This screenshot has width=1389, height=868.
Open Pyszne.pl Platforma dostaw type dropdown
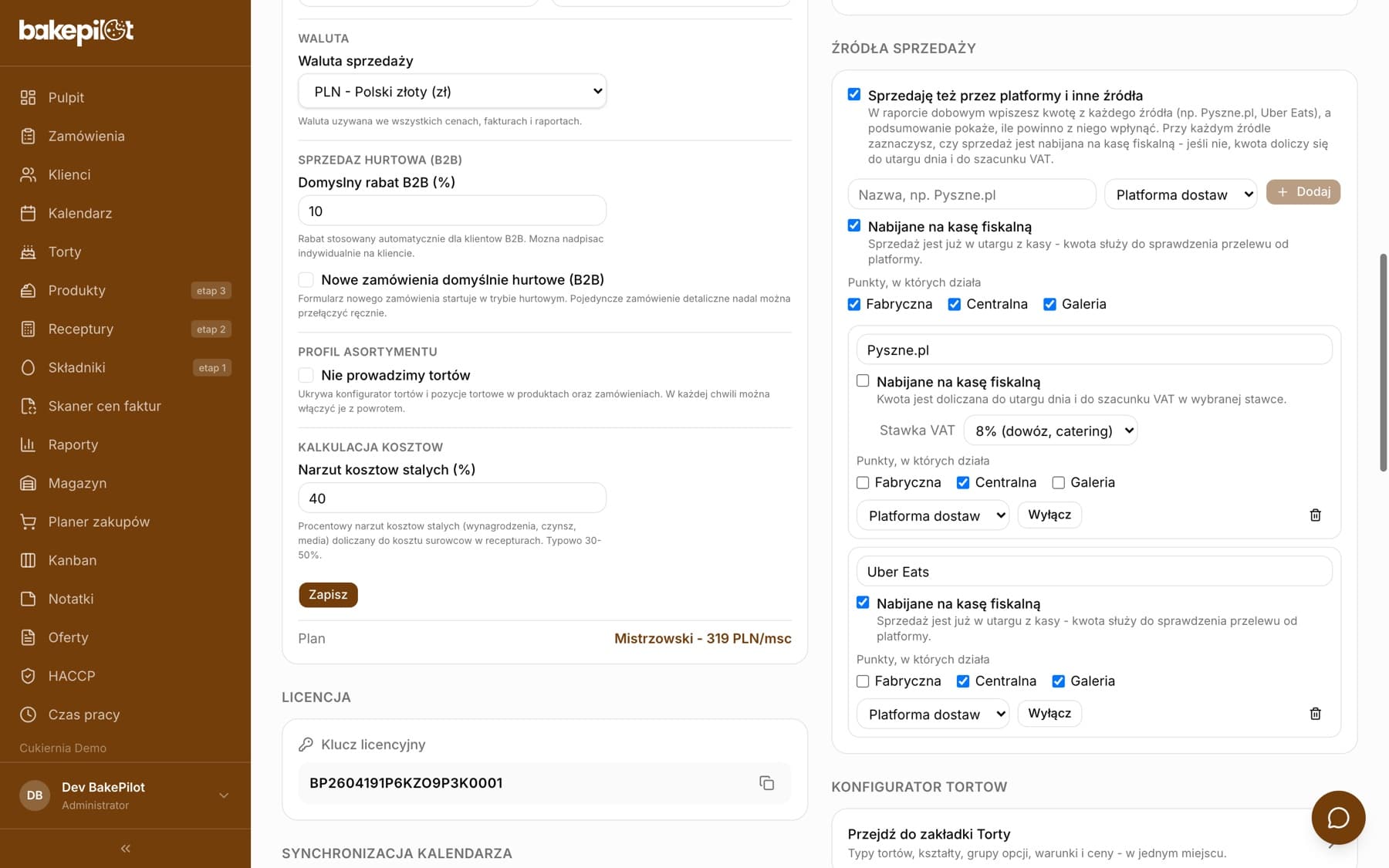coord(933,515)
